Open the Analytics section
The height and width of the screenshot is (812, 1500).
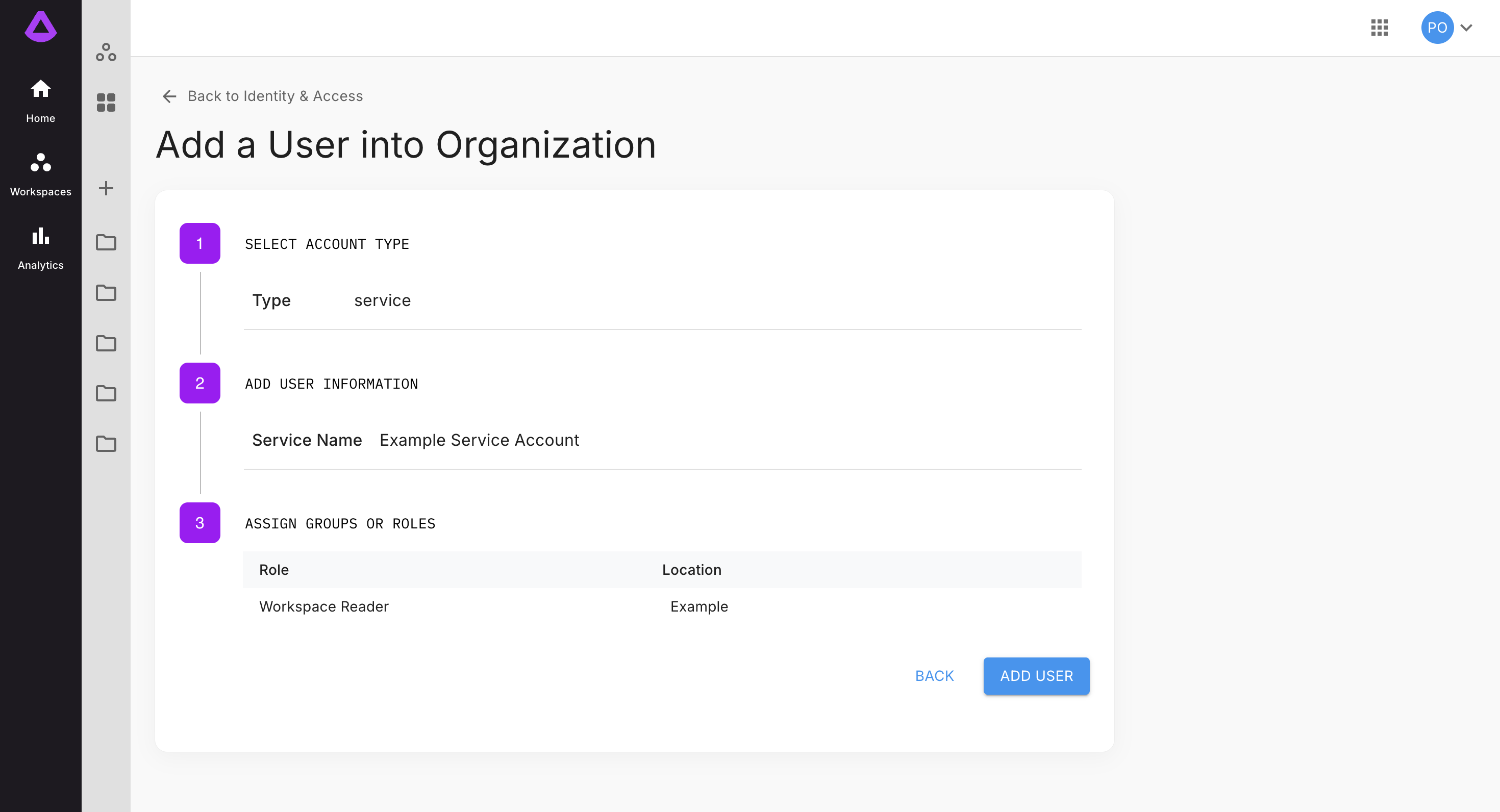click(x=41, y=248)
